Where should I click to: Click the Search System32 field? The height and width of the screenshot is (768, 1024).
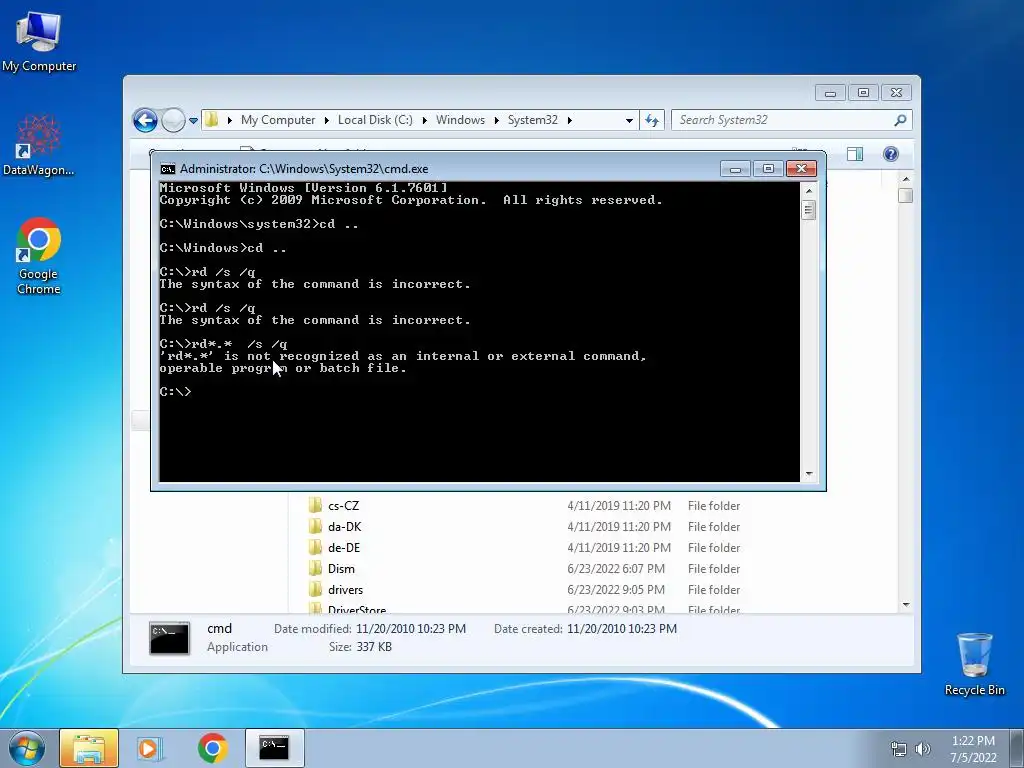[782, 120]
